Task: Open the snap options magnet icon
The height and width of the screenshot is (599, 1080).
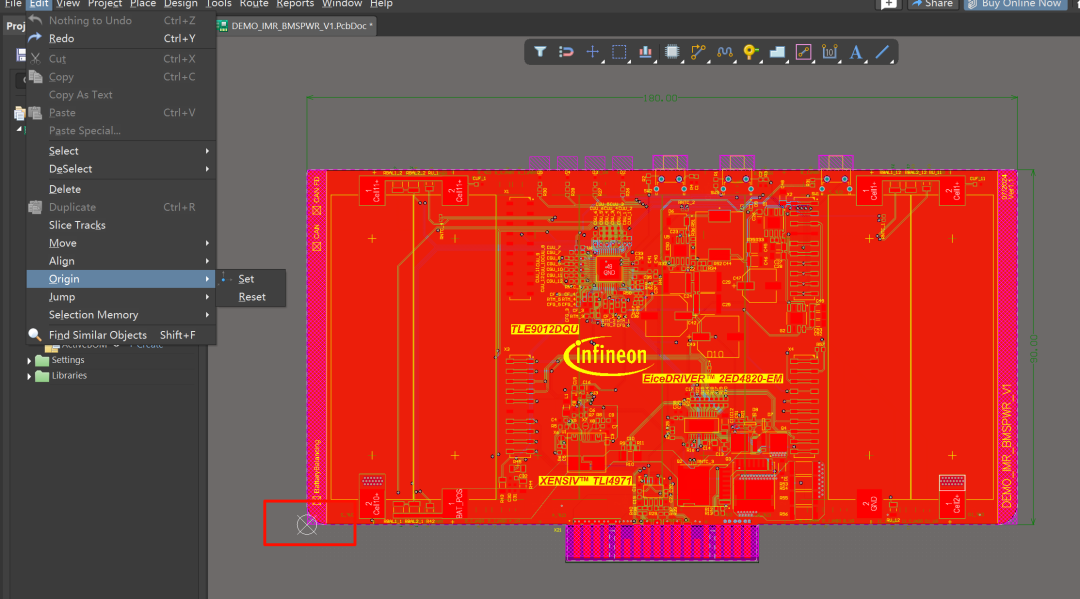Action: pos(566,52)
